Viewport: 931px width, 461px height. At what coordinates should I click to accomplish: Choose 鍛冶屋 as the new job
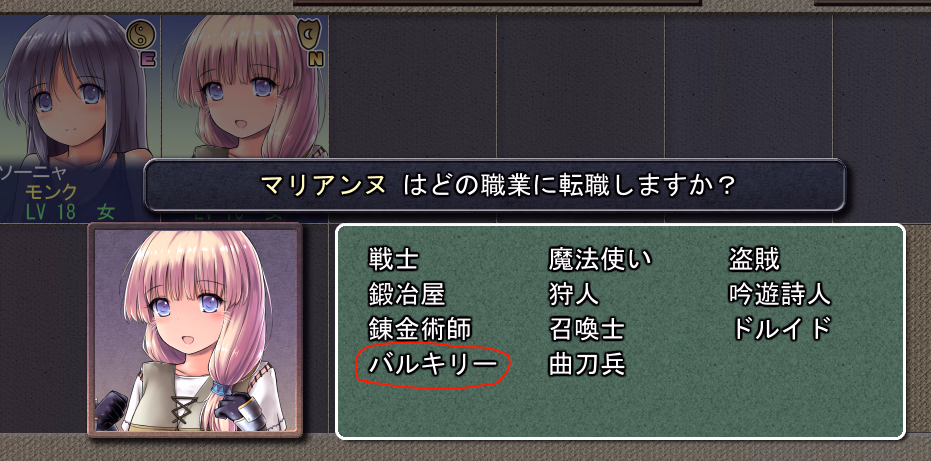[407, 294]
